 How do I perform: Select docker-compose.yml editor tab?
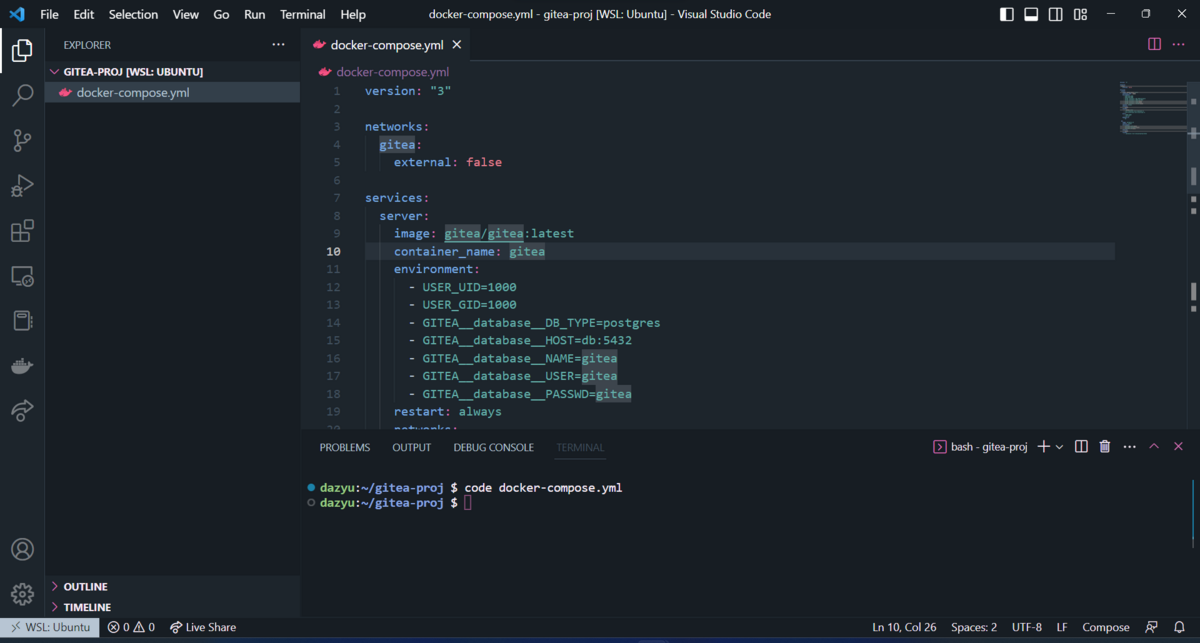(386, 45)
